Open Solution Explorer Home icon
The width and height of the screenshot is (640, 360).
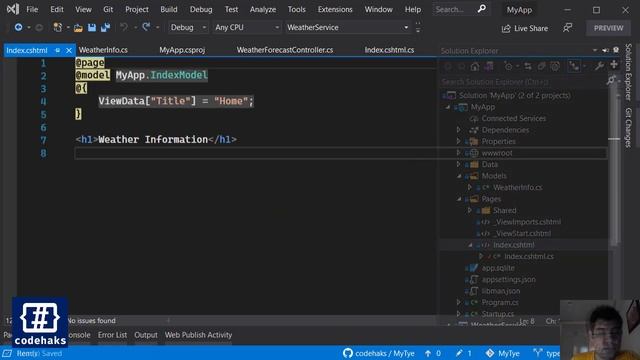[x=475, y=66]
